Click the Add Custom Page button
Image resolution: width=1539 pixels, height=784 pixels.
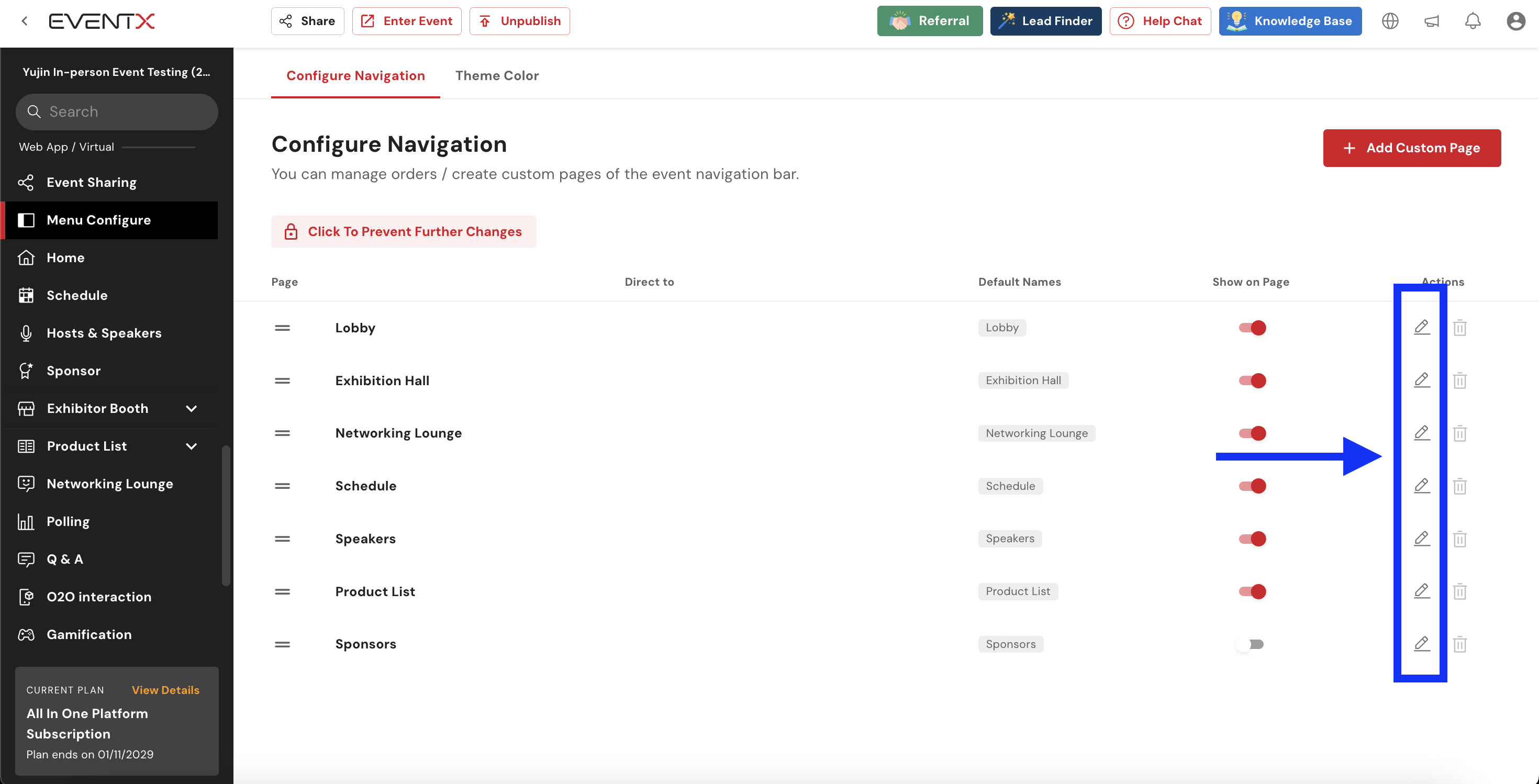[1411, 148]
